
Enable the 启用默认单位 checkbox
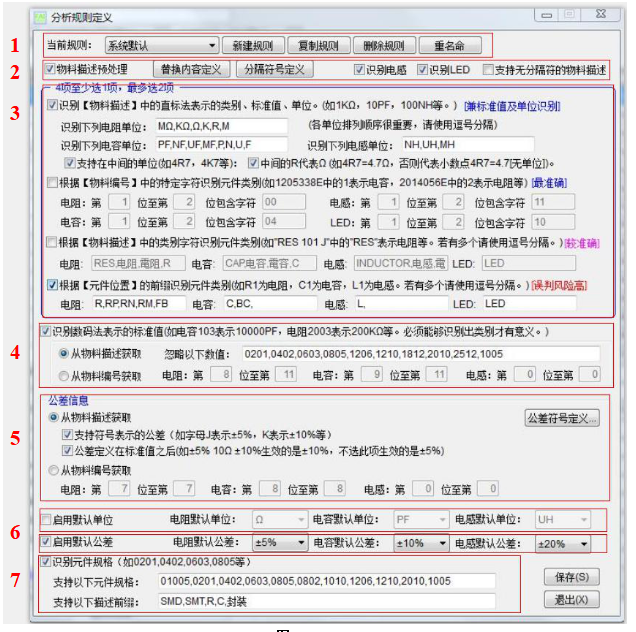[x=46, y=520]
